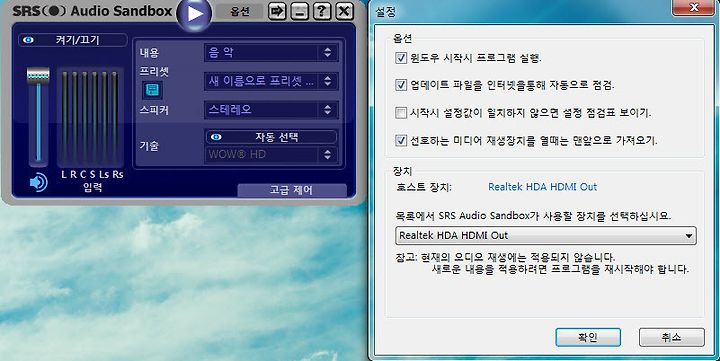Screen dimensions: 720x361
Task: Click the blue play button in SRS Audio Sandbox
Action: pyautogui.click(x=194, y=13)
